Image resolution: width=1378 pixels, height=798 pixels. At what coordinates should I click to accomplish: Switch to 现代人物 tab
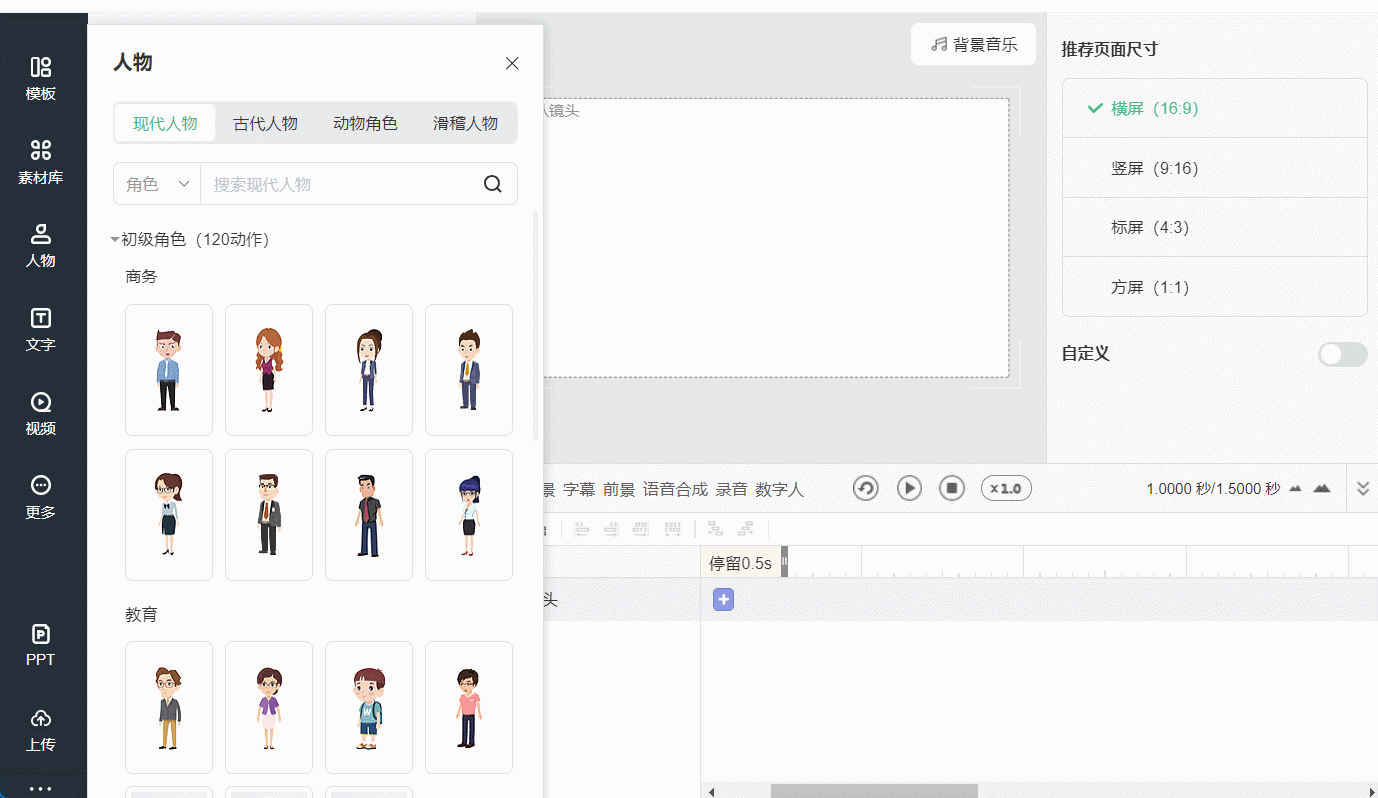click(x=165, y=123)
